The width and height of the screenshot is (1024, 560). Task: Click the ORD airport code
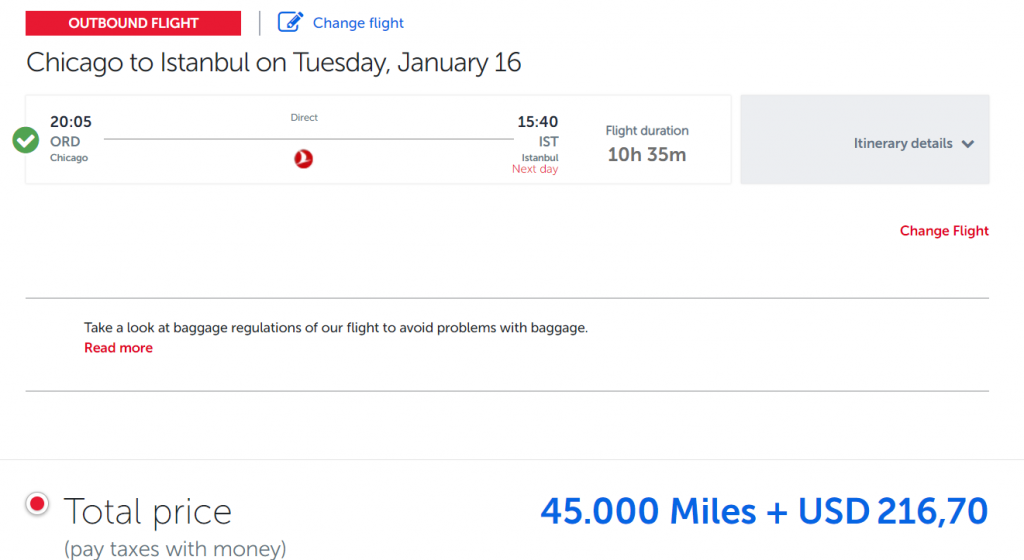pos(65,142)
